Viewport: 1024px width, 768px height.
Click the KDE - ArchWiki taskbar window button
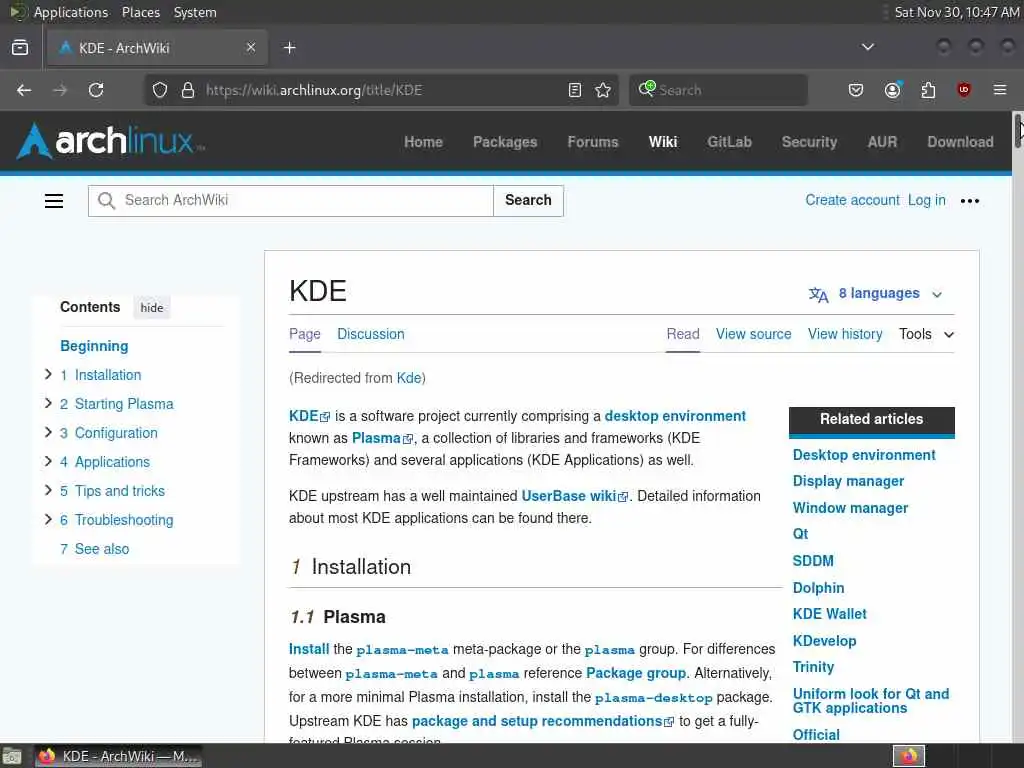tap(118, 756)
